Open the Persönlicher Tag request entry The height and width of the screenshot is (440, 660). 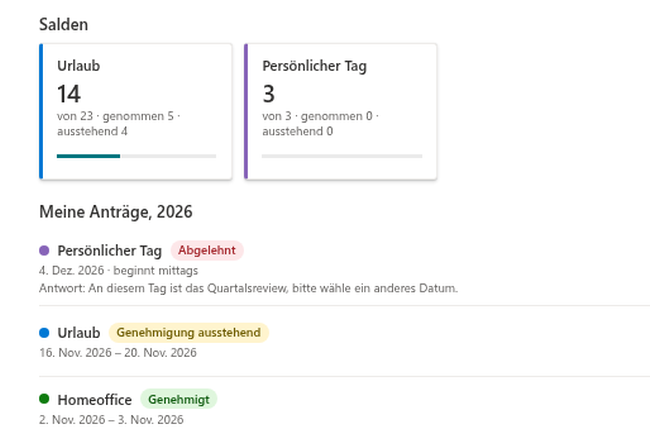tap(344, 268)
